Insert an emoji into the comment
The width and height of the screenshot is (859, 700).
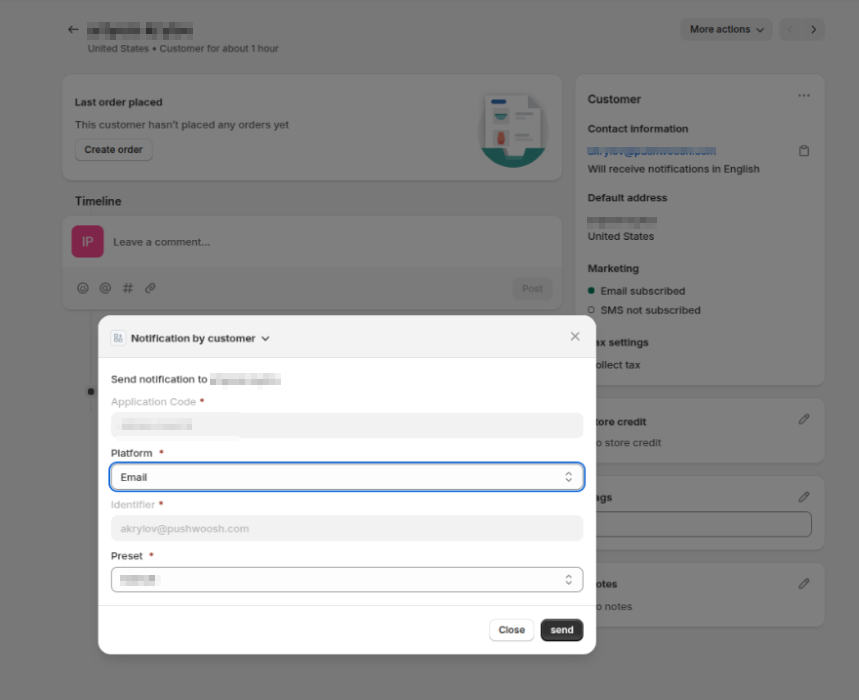83,288
